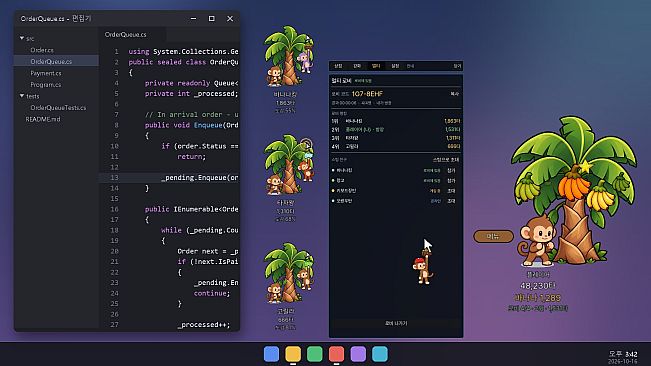Open Payment.cs from the file tree
Viewport: 651px width, 366px height.
click(46, 73)
